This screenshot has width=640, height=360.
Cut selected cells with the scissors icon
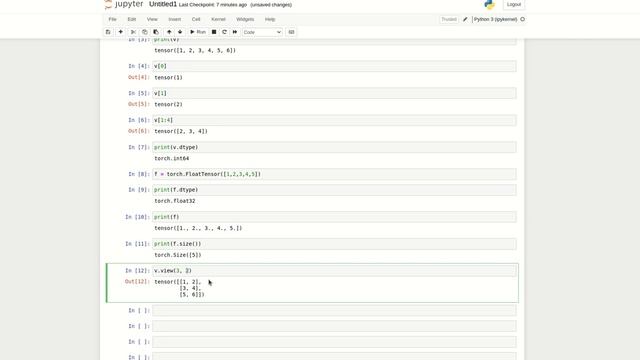(133, 32)
